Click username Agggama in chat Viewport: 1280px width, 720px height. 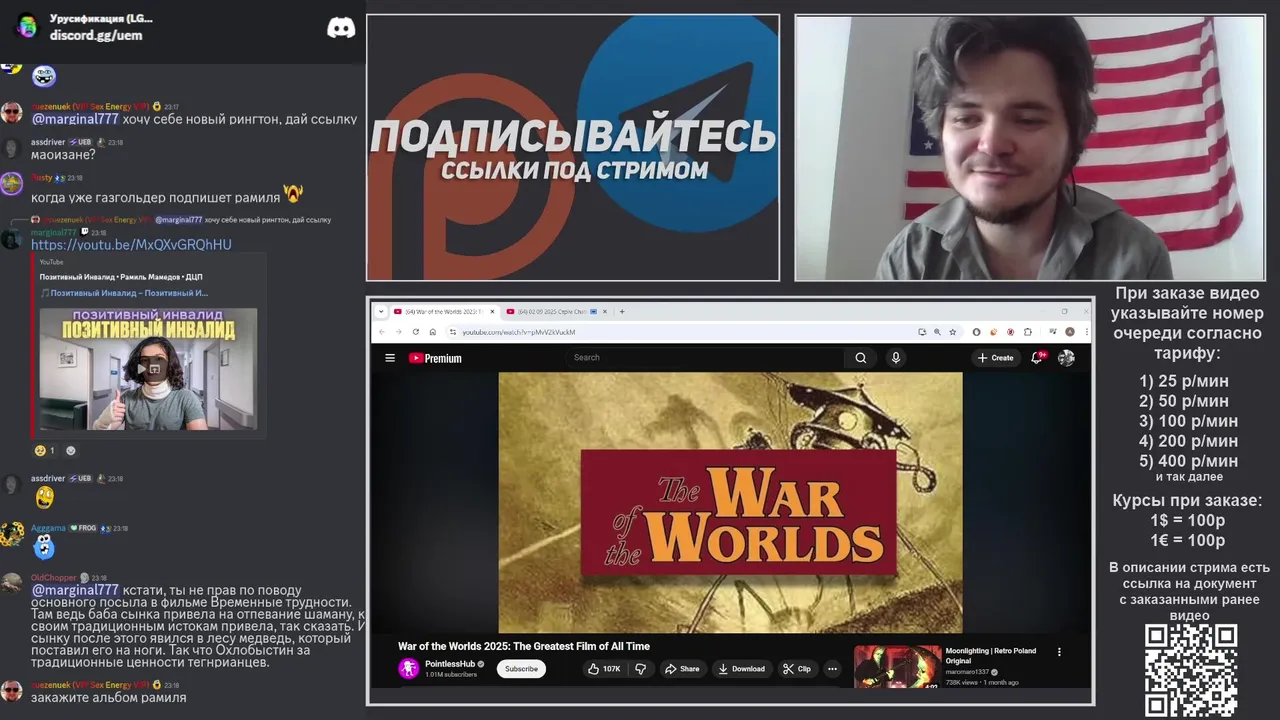coord(48,528)
